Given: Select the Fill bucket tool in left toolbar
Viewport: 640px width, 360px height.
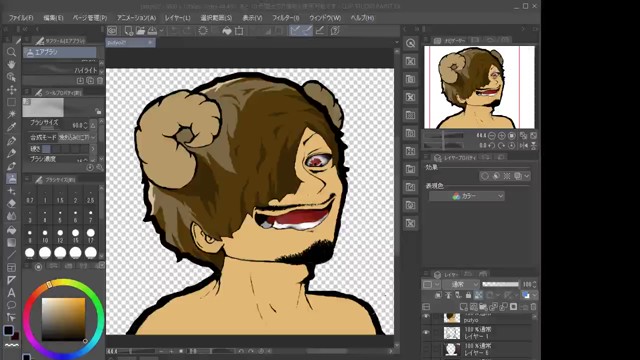Looking at the screenshot, I should point(11,230).
